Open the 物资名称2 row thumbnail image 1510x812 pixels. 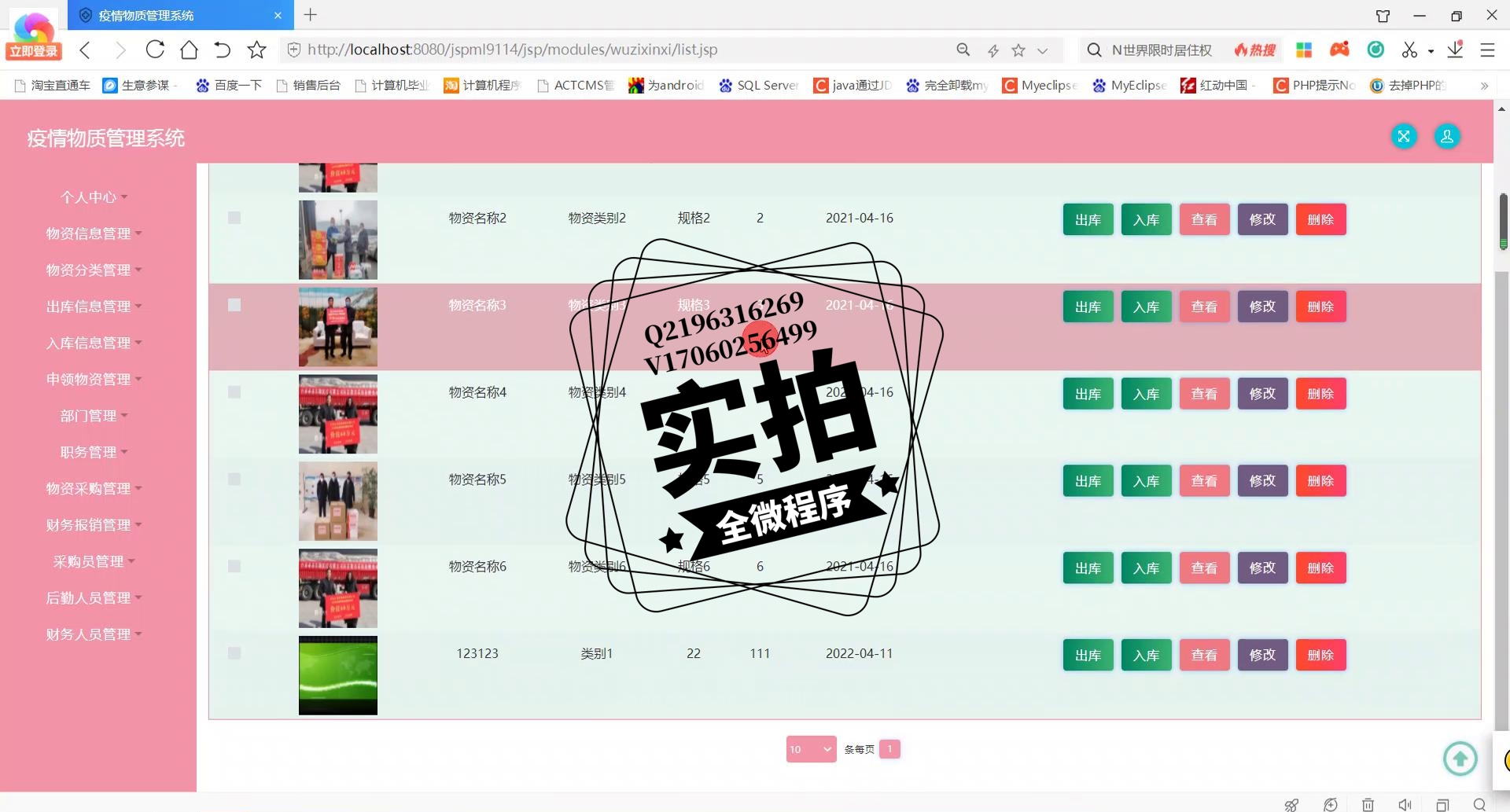click(x=338, y=240)
